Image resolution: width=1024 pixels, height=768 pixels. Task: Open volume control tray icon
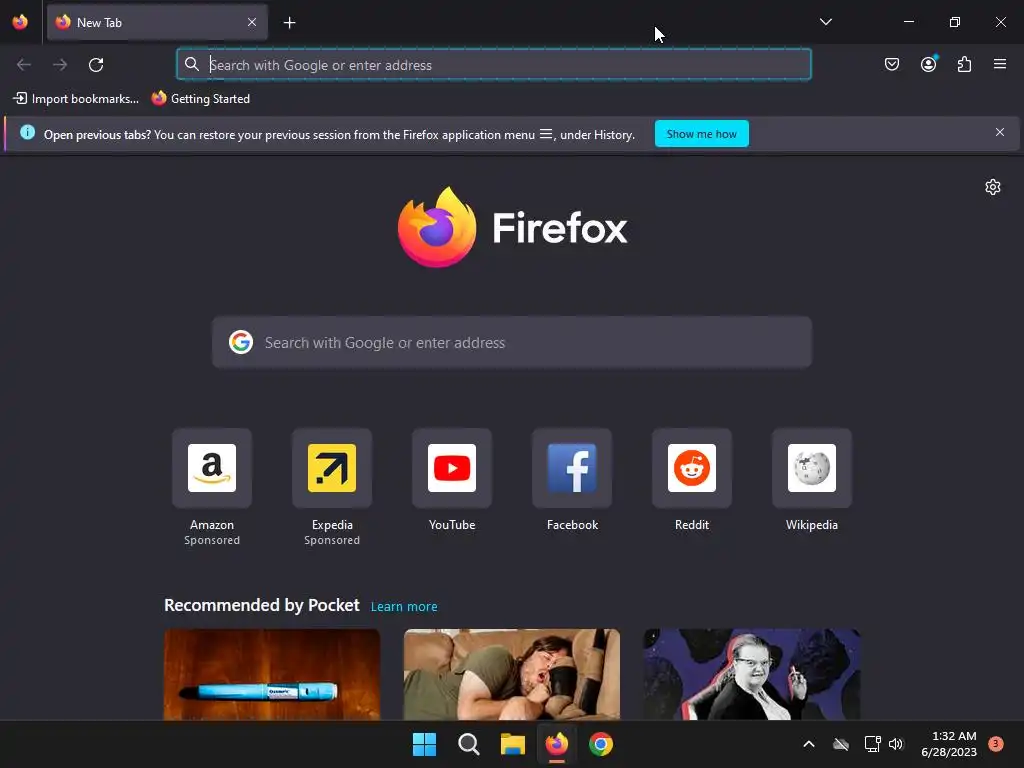(x=896, y=744)
